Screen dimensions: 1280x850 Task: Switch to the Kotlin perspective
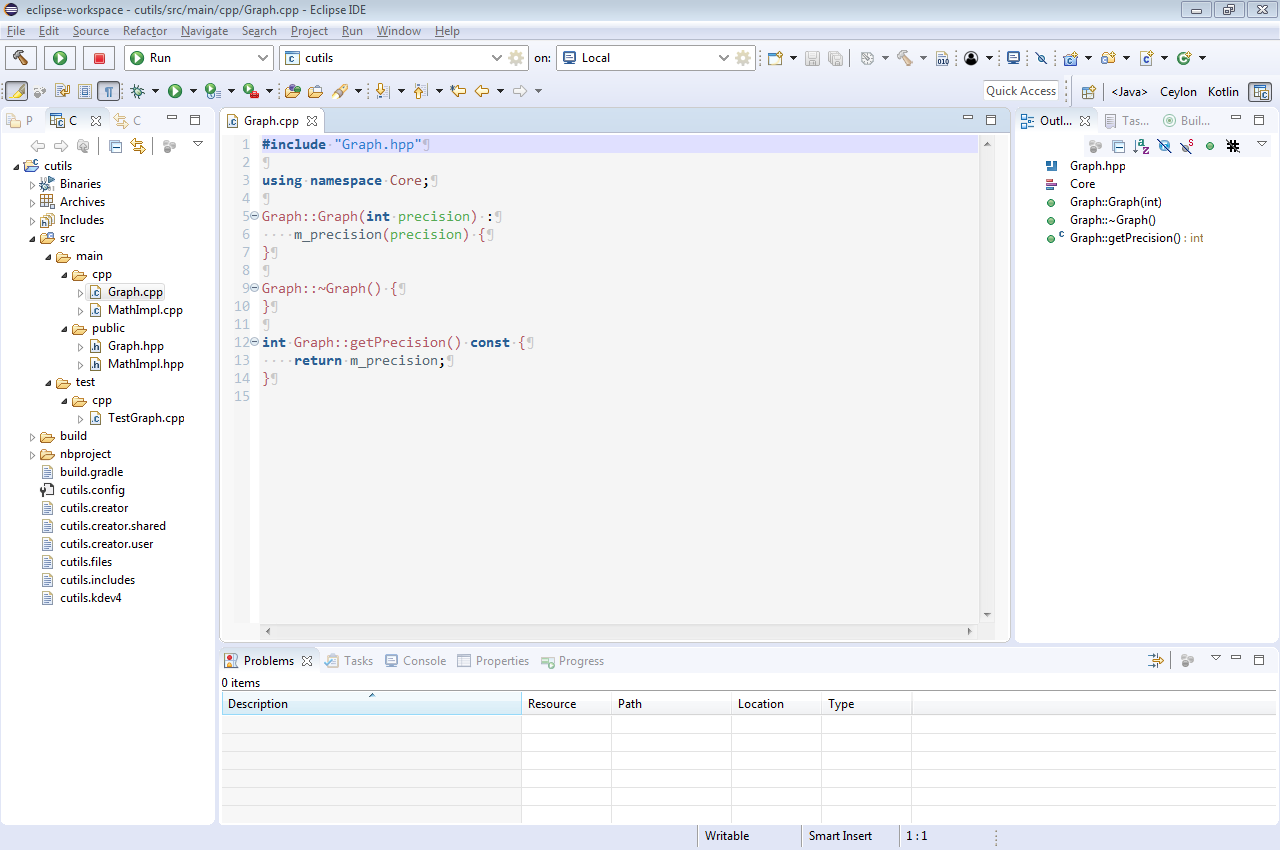1222,92
